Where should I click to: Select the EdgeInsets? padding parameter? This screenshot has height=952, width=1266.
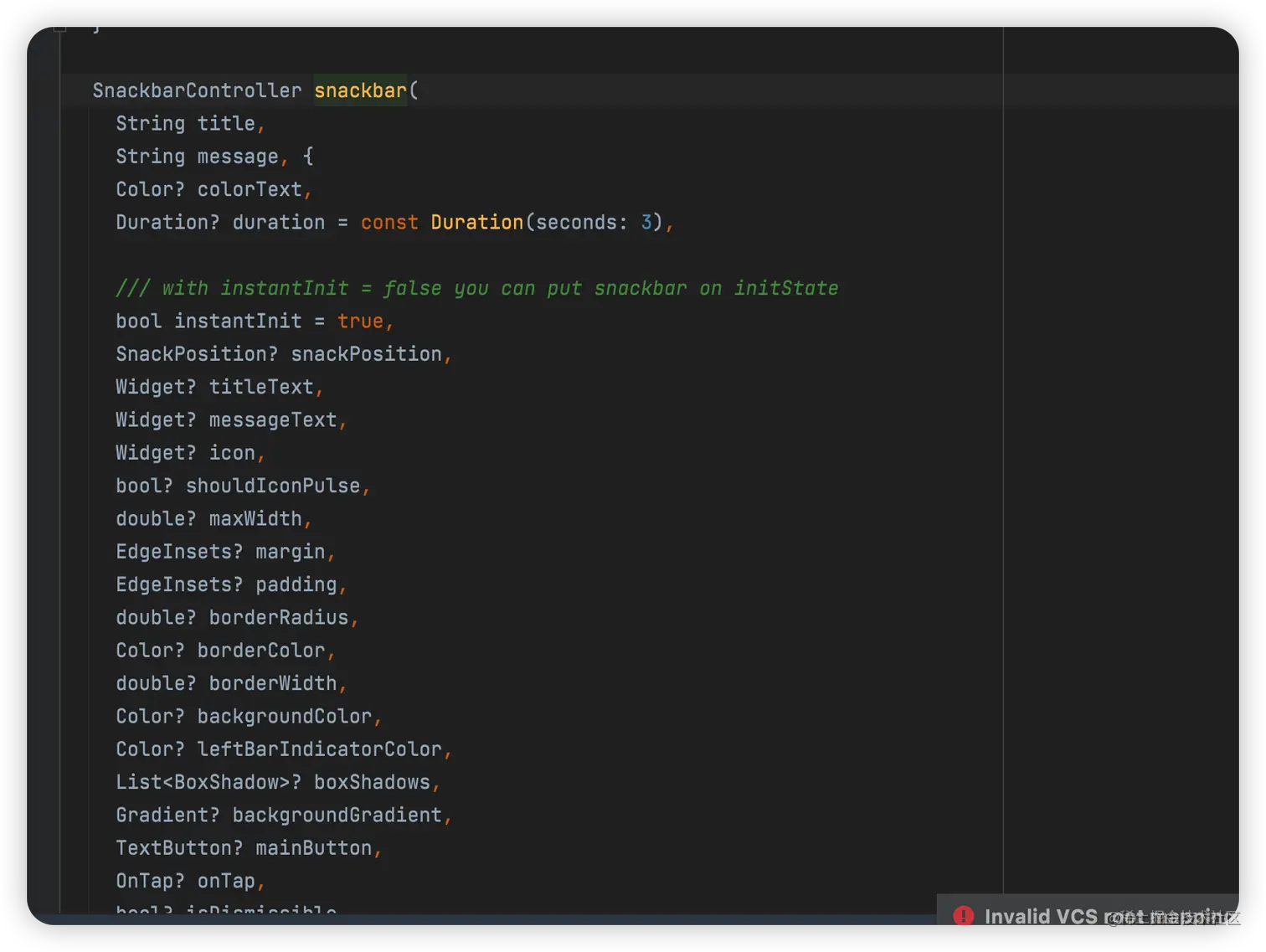click(x=230, y=584)
